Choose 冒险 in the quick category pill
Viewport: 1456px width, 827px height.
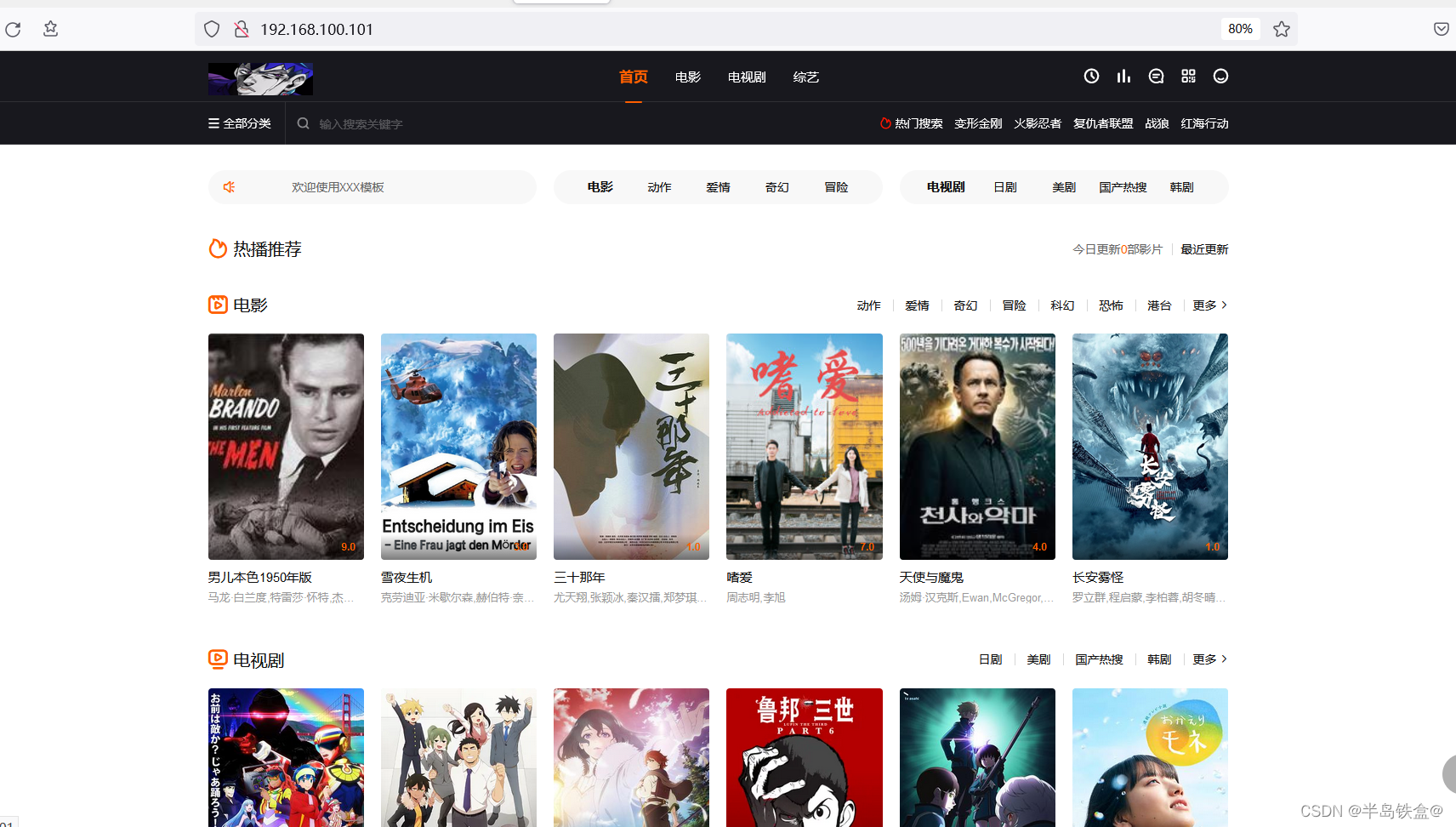click(x=836, y=187)
